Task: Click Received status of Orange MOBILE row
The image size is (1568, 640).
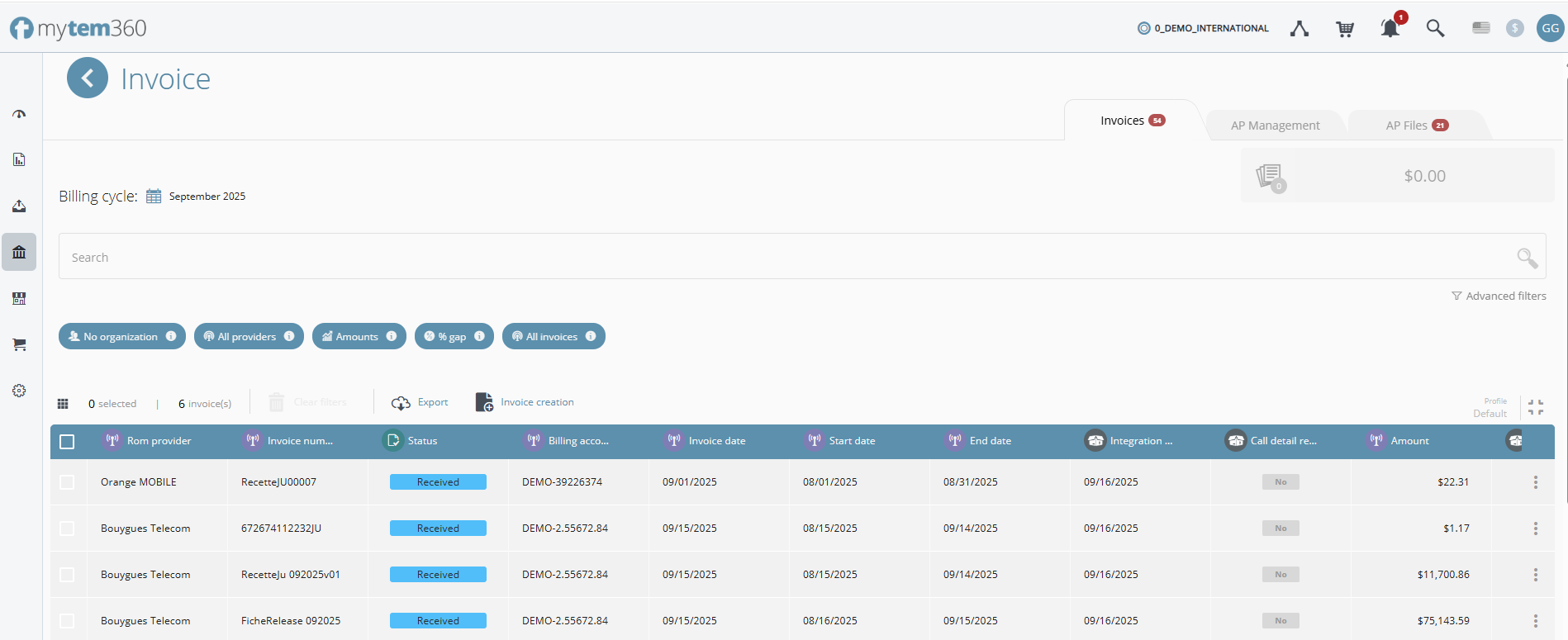Action: 438,482
